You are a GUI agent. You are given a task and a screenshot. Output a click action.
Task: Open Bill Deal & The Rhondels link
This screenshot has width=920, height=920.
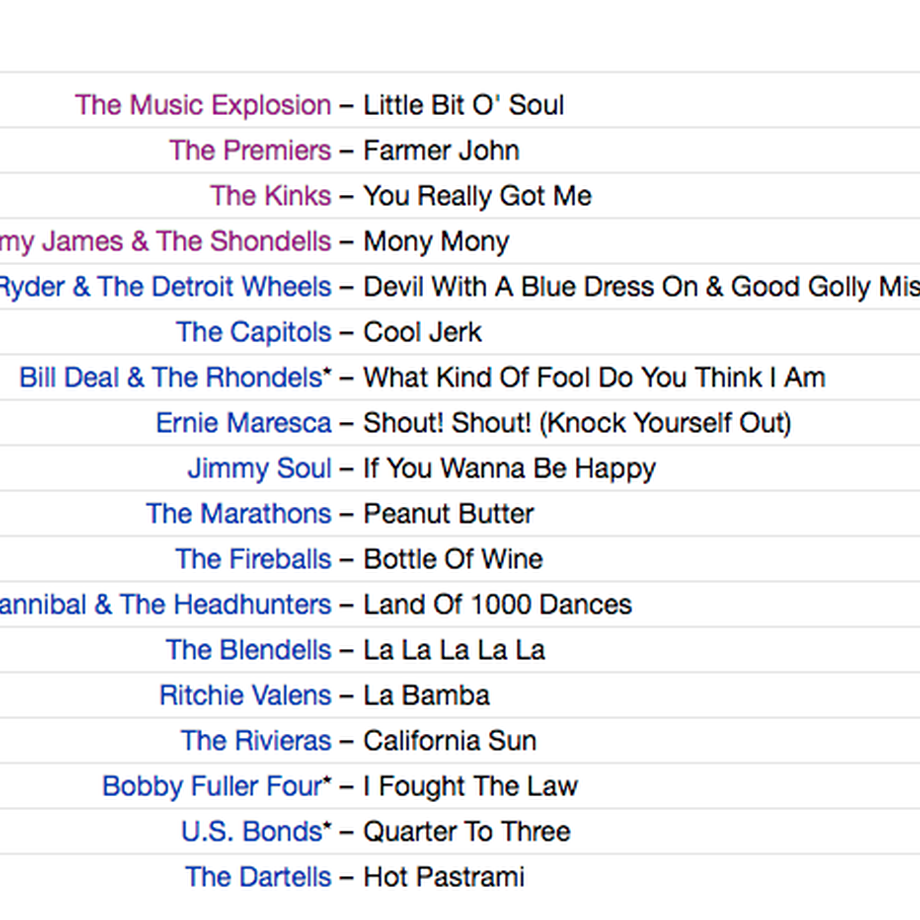point(175,377)
